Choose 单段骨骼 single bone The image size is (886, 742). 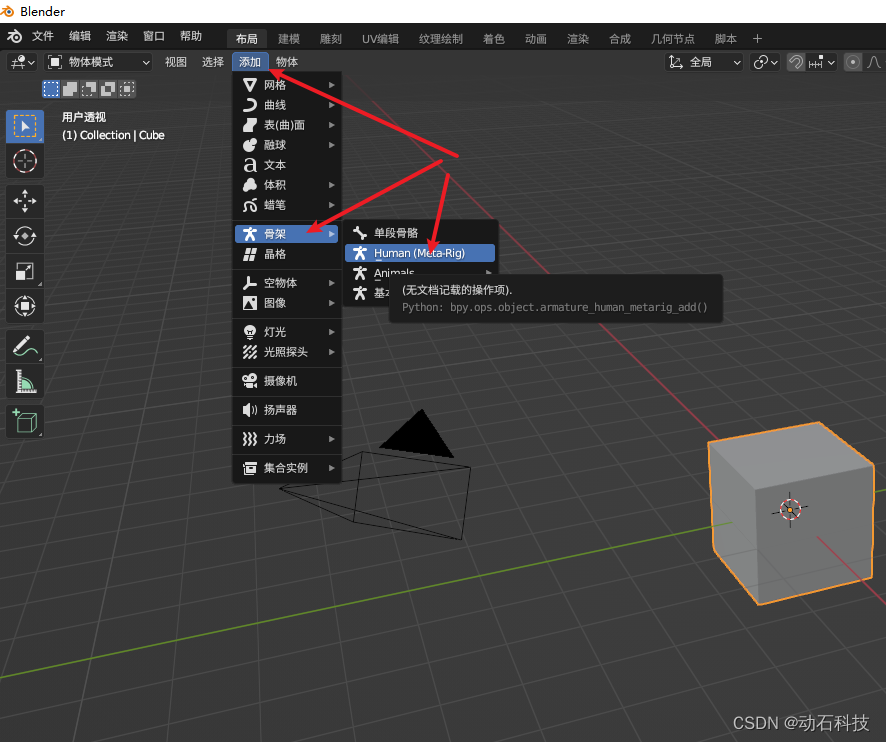point(420,233)
